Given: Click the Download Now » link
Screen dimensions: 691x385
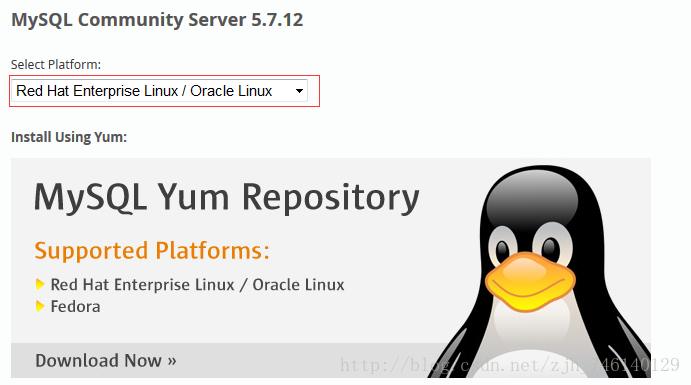Looking at the screenshot, I should tap(106, 361).
